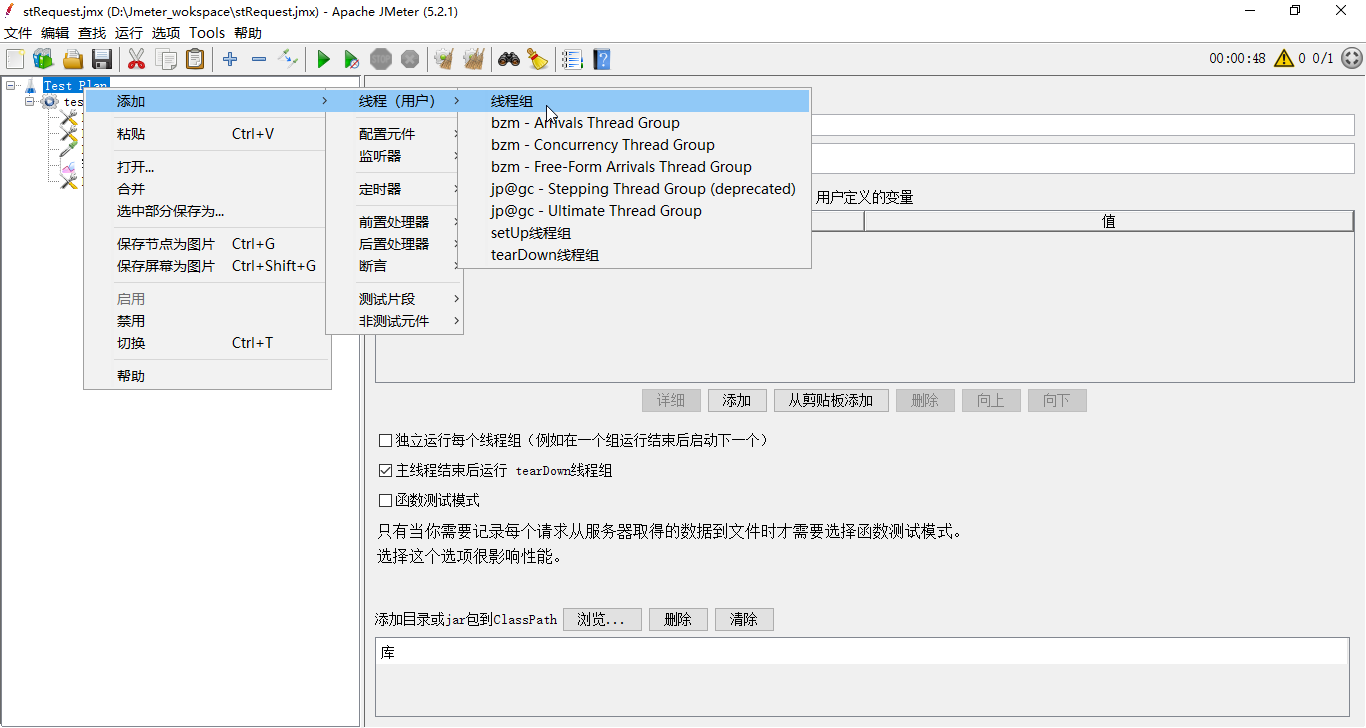
Task: Click the yellow broom Reset Search icon
Action: point(538,59)
